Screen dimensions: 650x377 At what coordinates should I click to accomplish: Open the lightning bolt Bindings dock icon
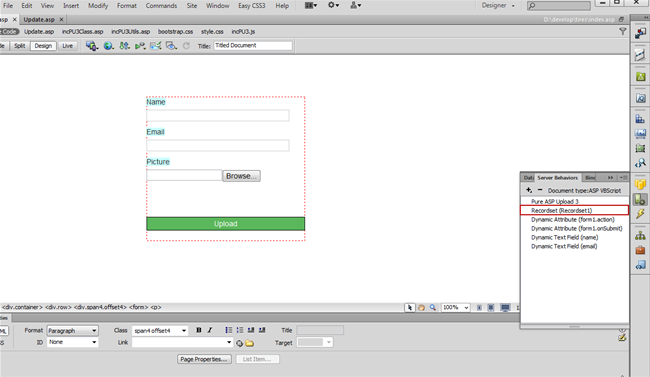(640, 214)
